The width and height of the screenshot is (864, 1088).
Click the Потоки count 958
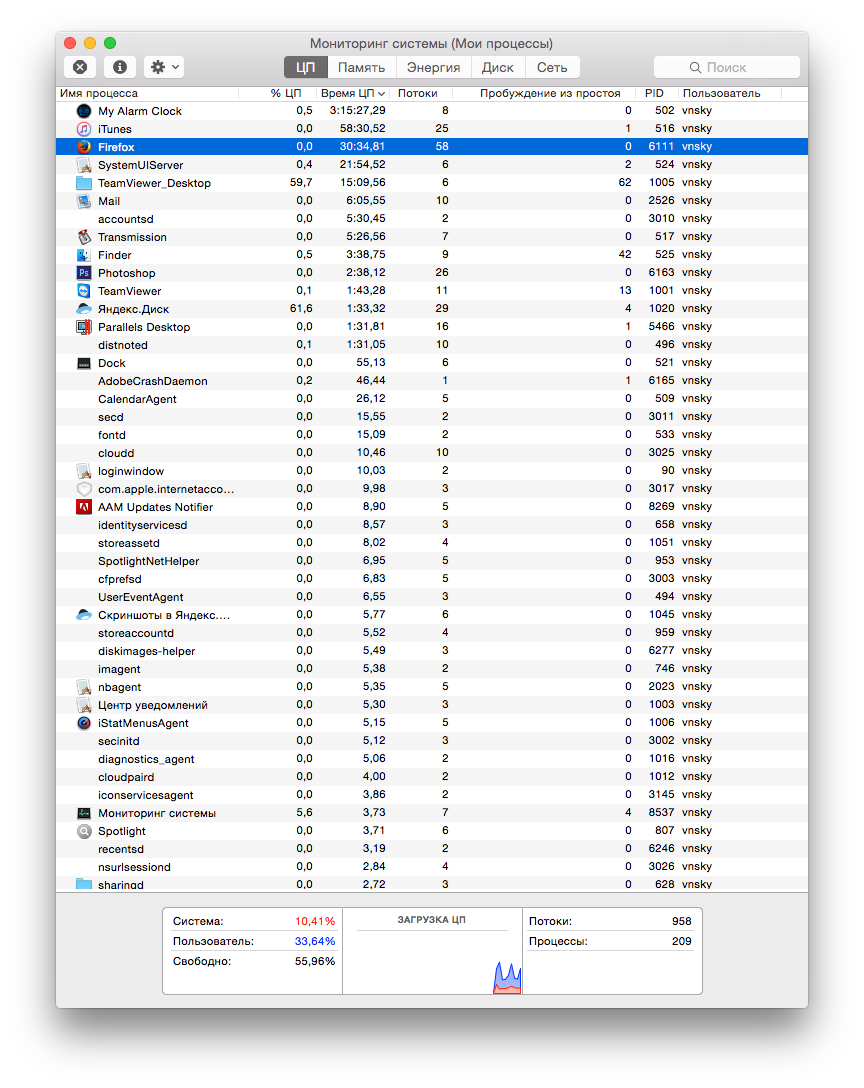681,921
